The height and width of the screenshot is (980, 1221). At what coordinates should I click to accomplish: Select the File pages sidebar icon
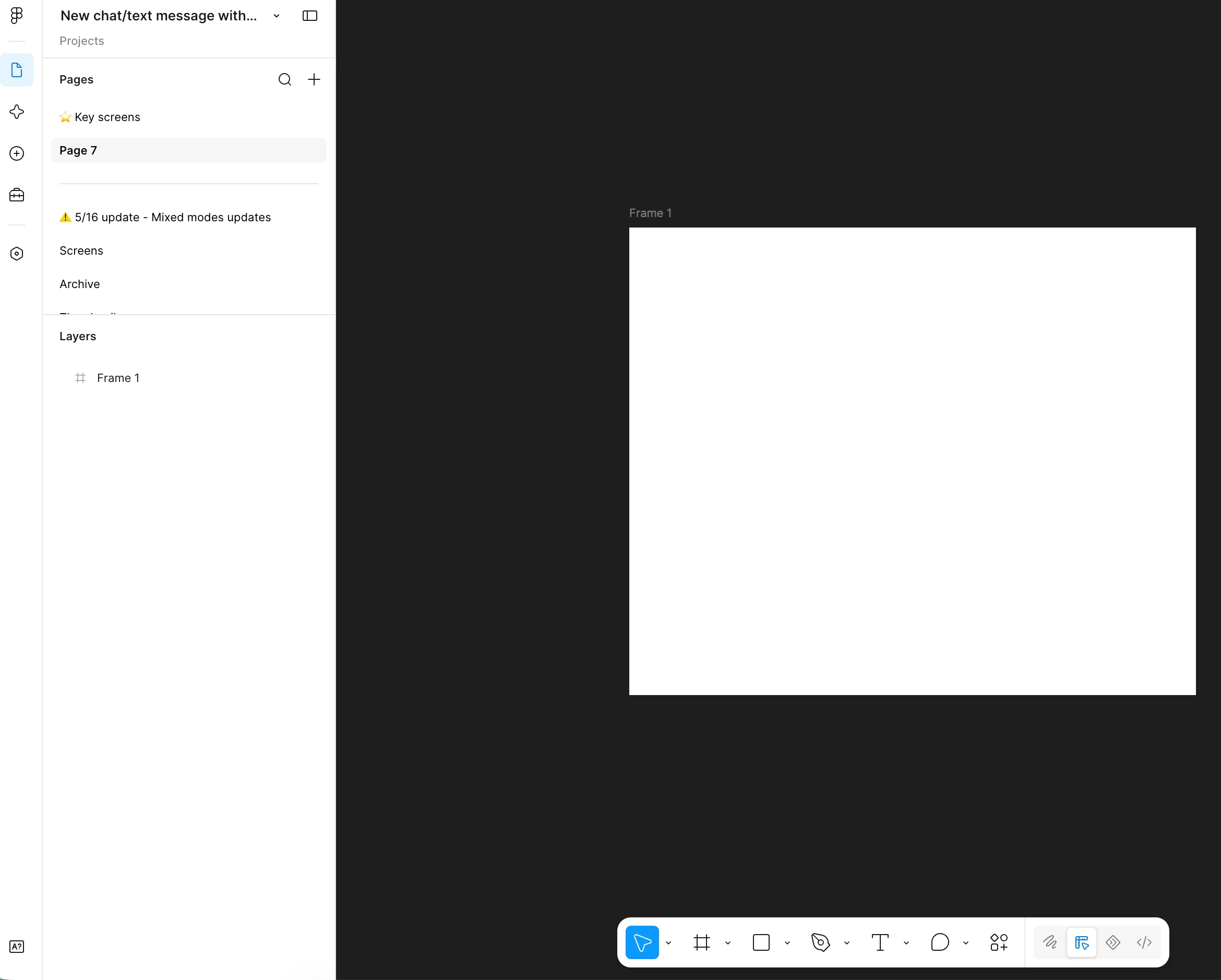[x=17, y=70]
